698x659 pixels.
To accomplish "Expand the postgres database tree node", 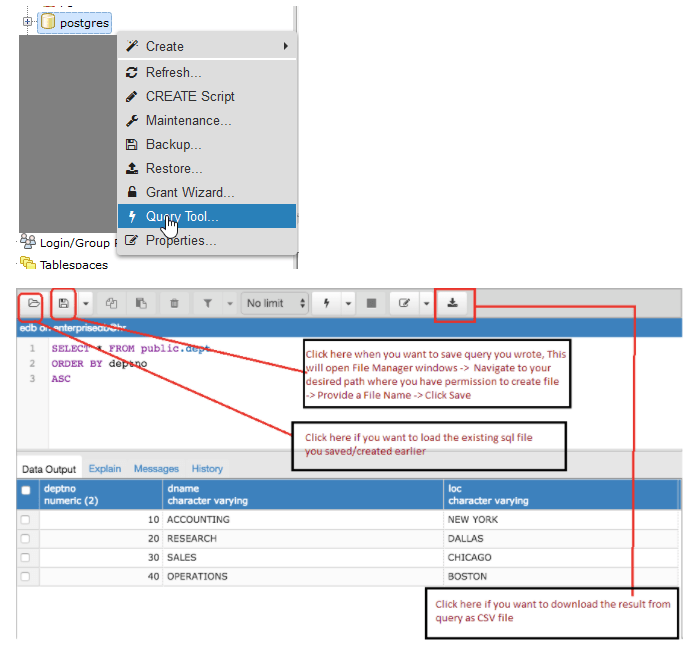I will pos(28,21).
